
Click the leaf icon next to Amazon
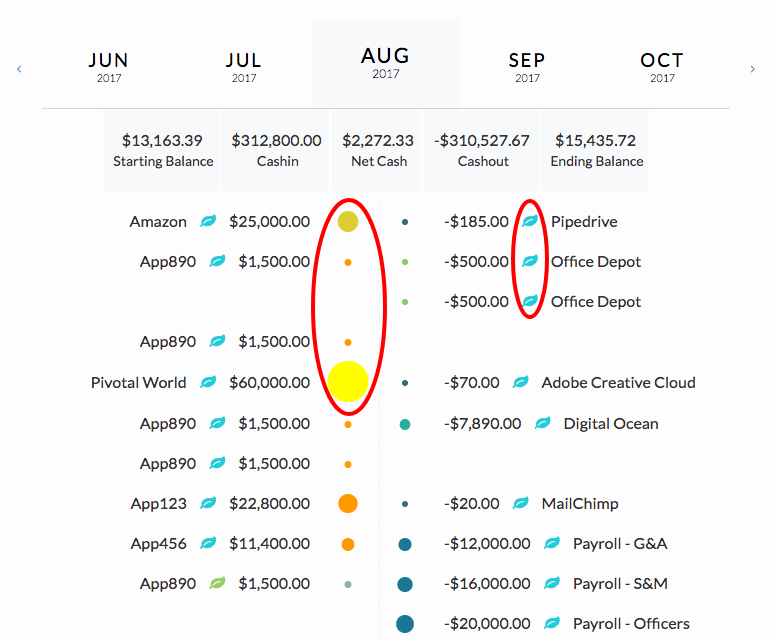(208, 221)
